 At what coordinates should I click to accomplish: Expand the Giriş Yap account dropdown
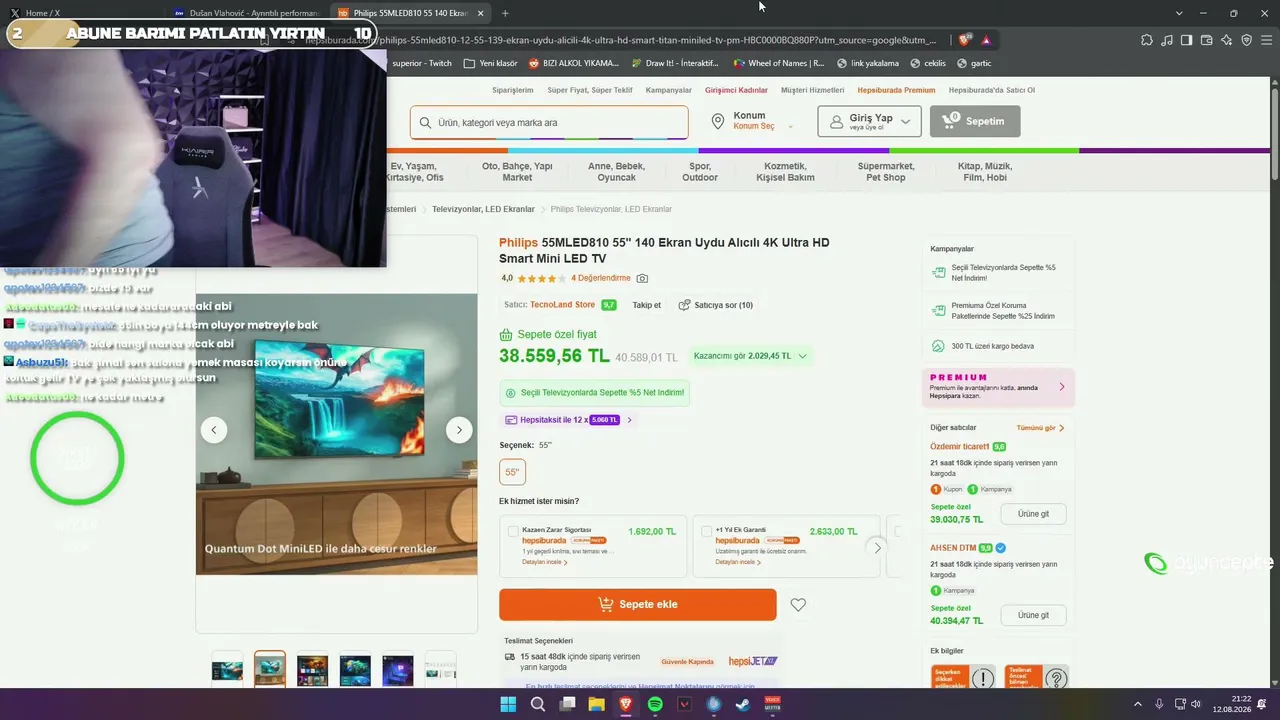[x=870, y=121]
